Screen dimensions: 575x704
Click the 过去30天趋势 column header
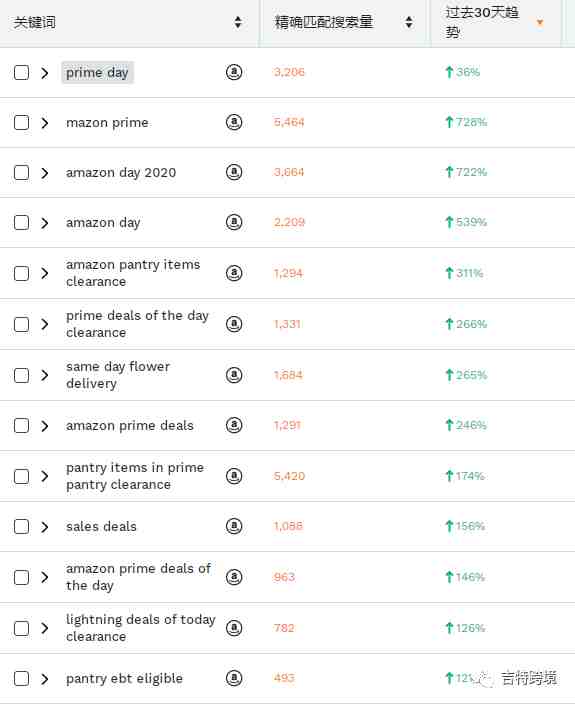(482, 22)
